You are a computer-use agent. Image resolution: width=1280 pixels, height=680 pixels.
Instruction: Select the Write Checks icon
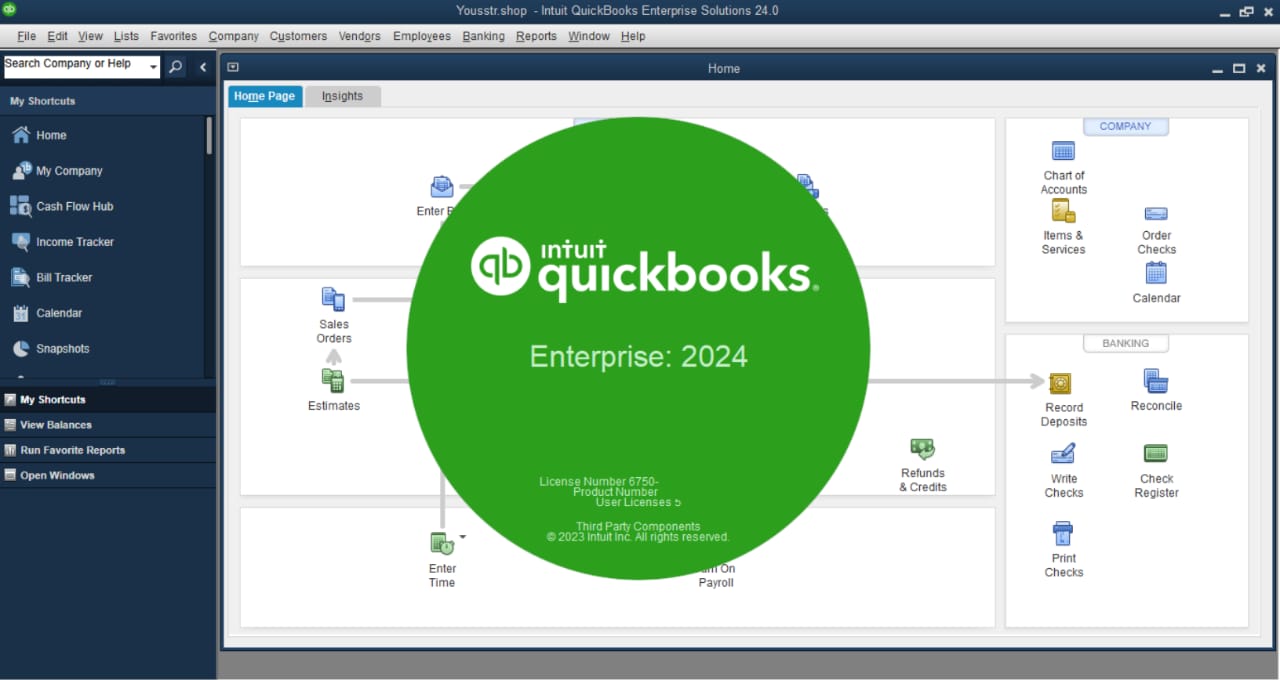click(1063, 455)
